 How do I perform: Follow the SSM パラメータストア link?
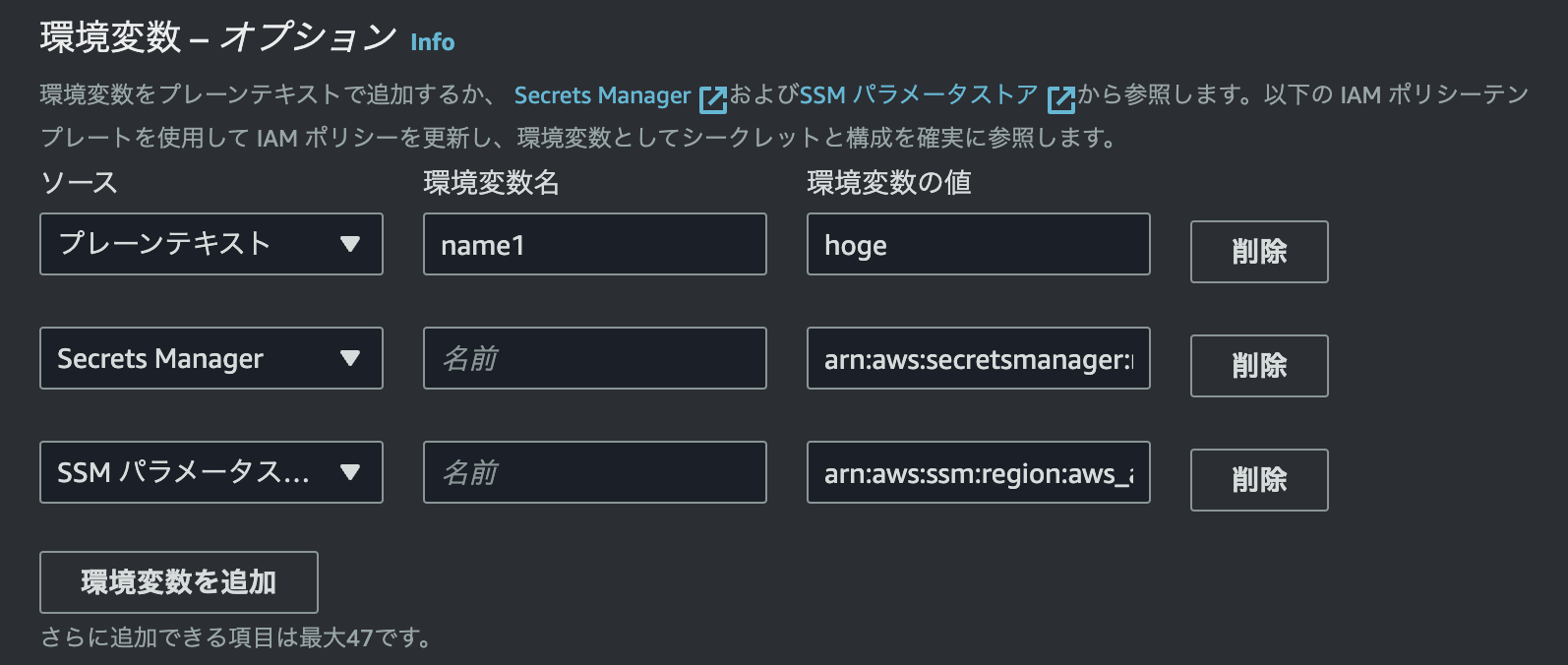[919, 95]
